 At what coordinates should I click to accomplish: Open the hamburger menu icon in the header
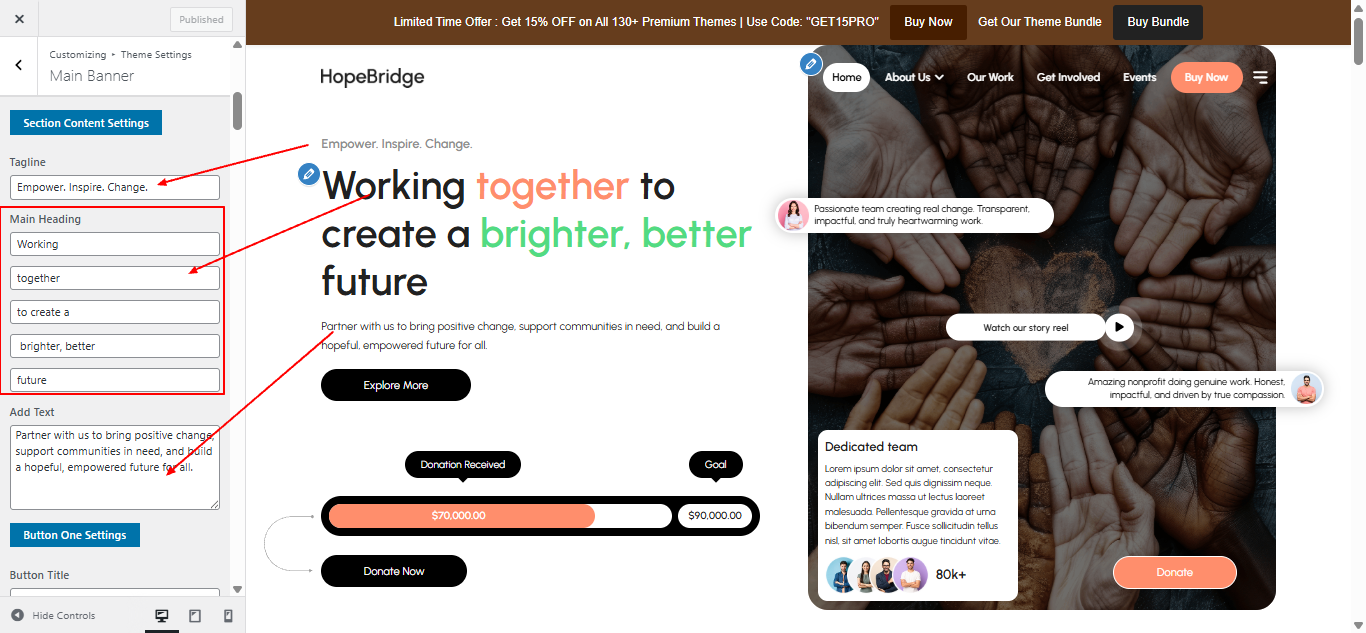[1260, 77]
